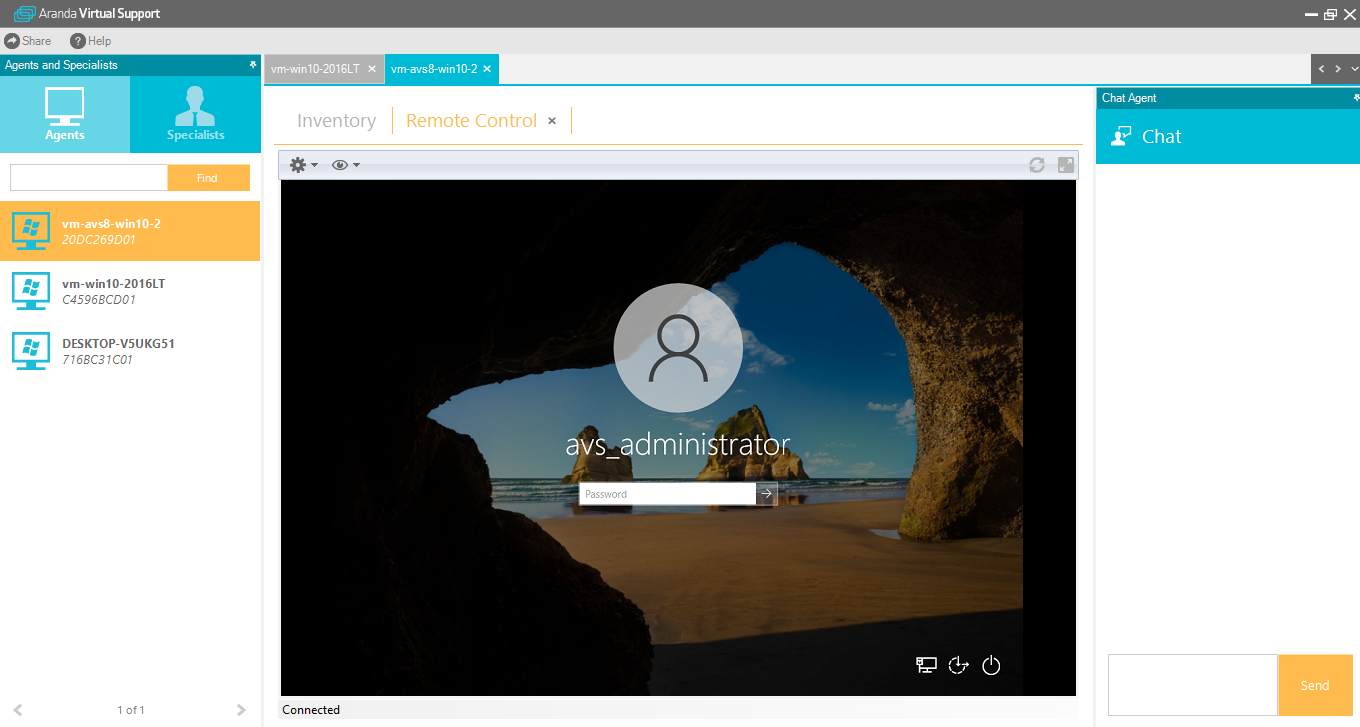Viewport: 1360px width, 727px height.
Task: Close the vm-win10-2016LT session tab
Action: pos(372,69)
